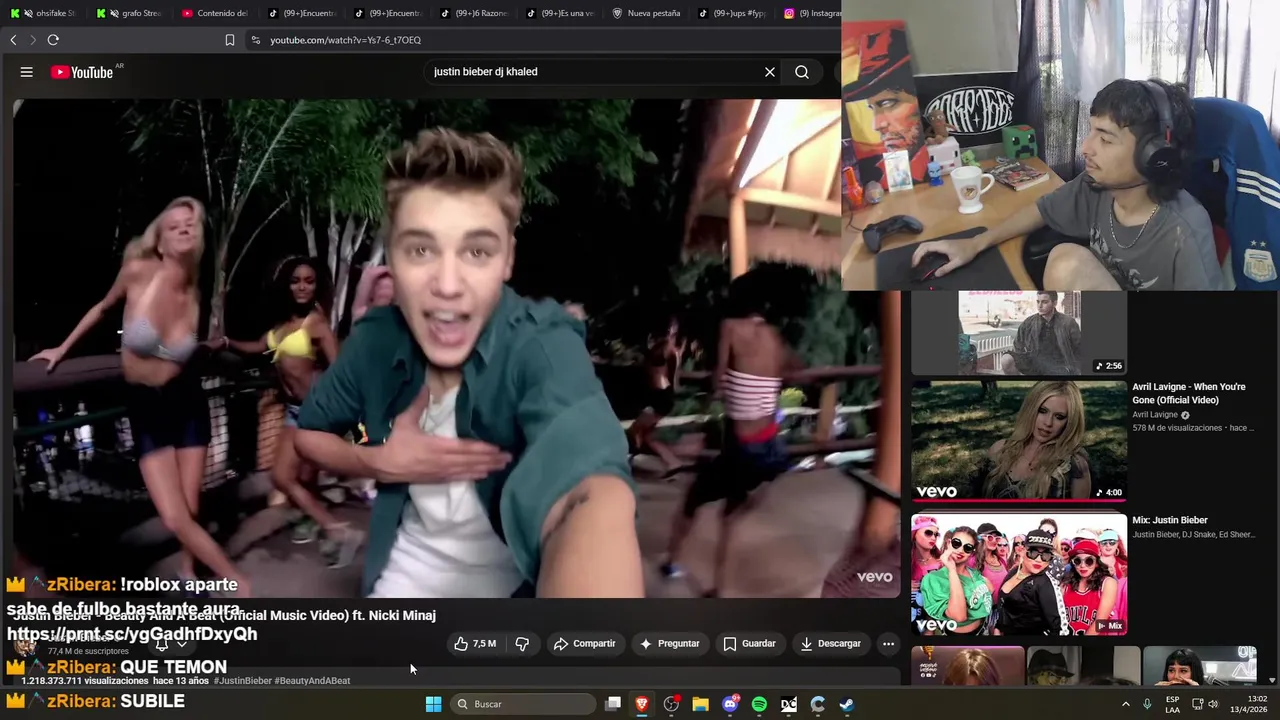Open the ESP LAA language switcher
Image resolution: width=1280 pixels, height=720 pixels.
click(x=1172, y=704)
